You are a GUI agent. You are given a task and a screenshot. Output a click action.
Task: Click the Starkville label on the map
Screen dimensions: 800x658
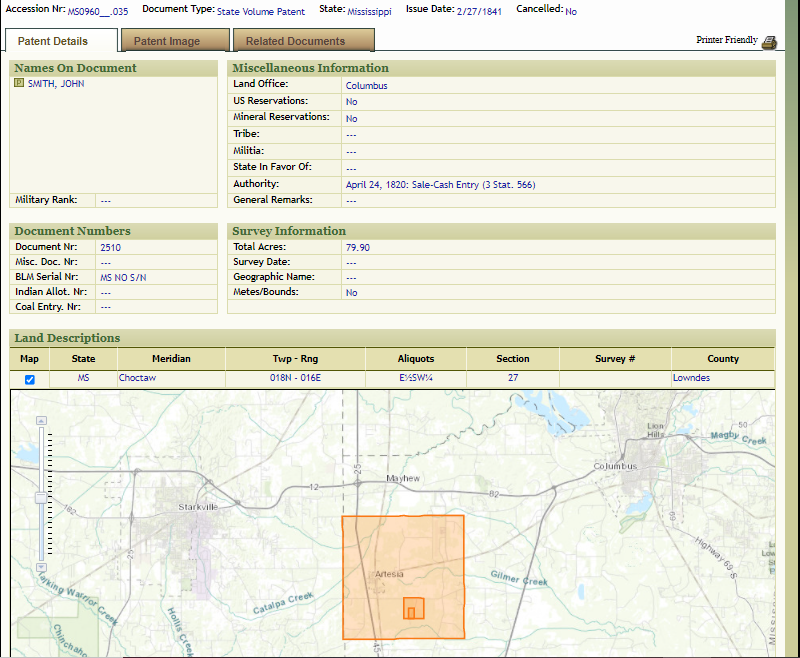(198, 507)
